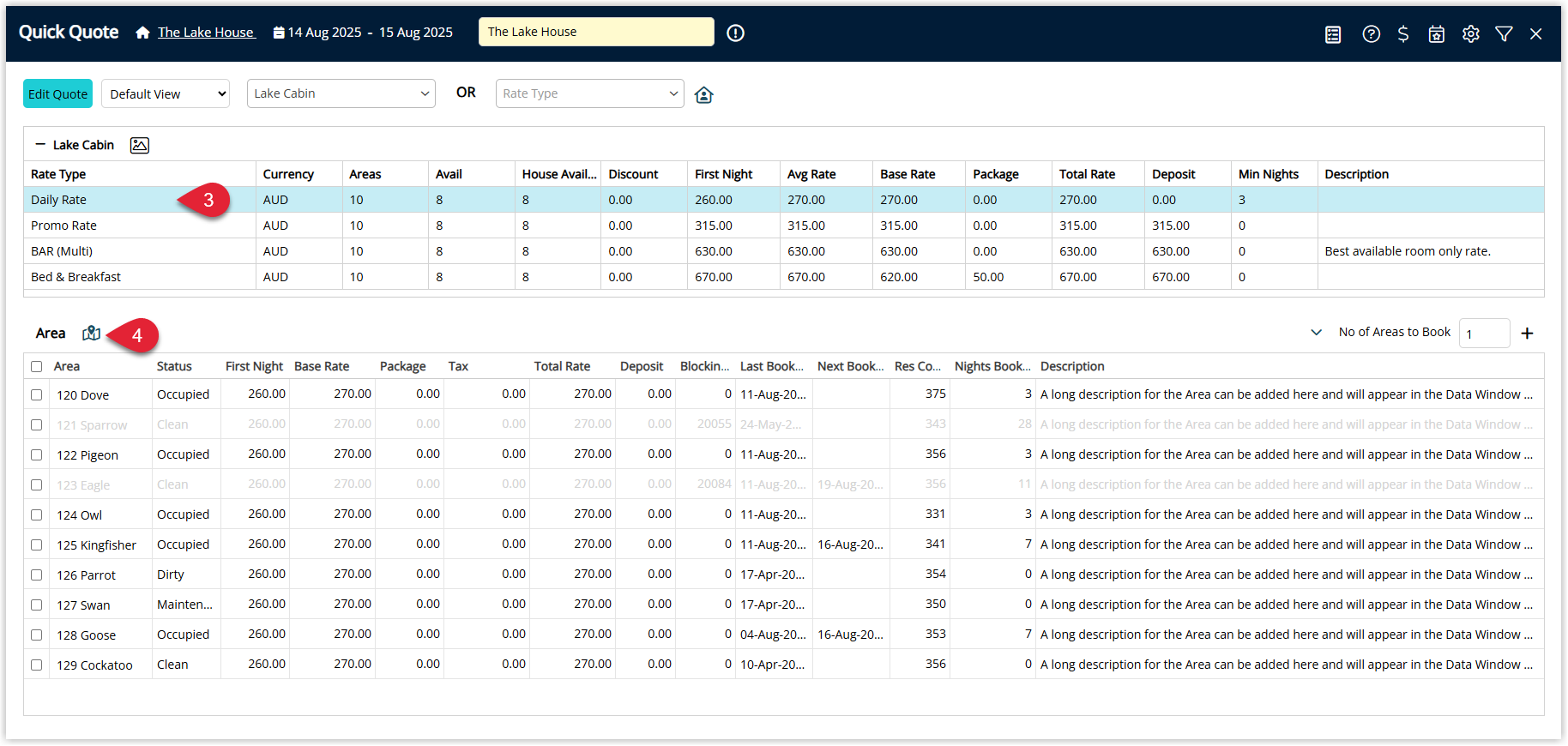Check the 128 Goose checkbox
The width and height of the screenshot is (1568, 746).
[x=36, y=635]
